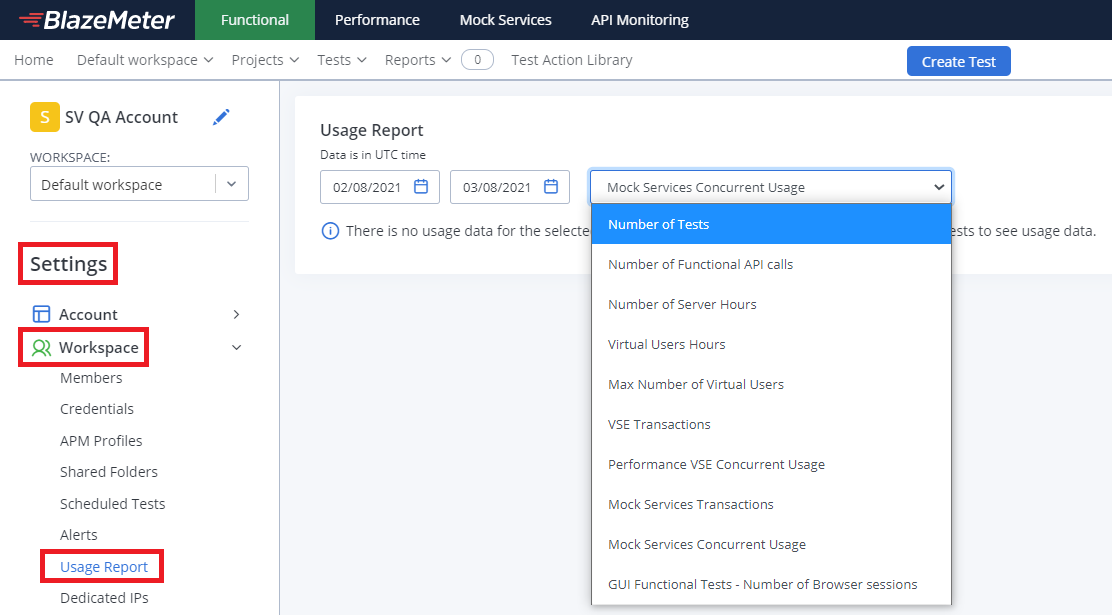Viewport: 1112px width, 615px height.
Task: Select Mock Services Concurrent Usage in the list
Action: click(771, 545)
